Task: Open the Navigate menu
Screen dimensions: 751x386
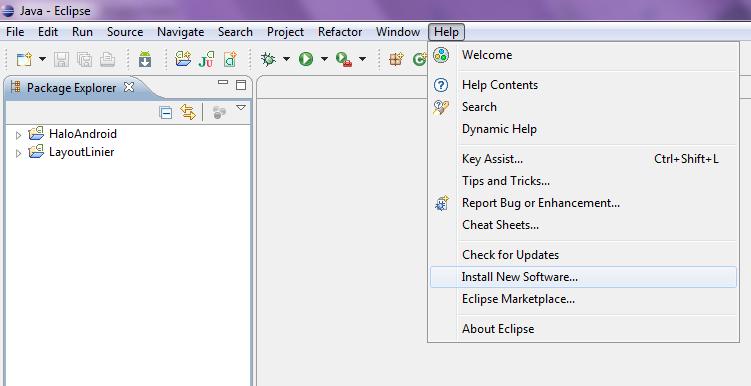Action: click(181, 32)
